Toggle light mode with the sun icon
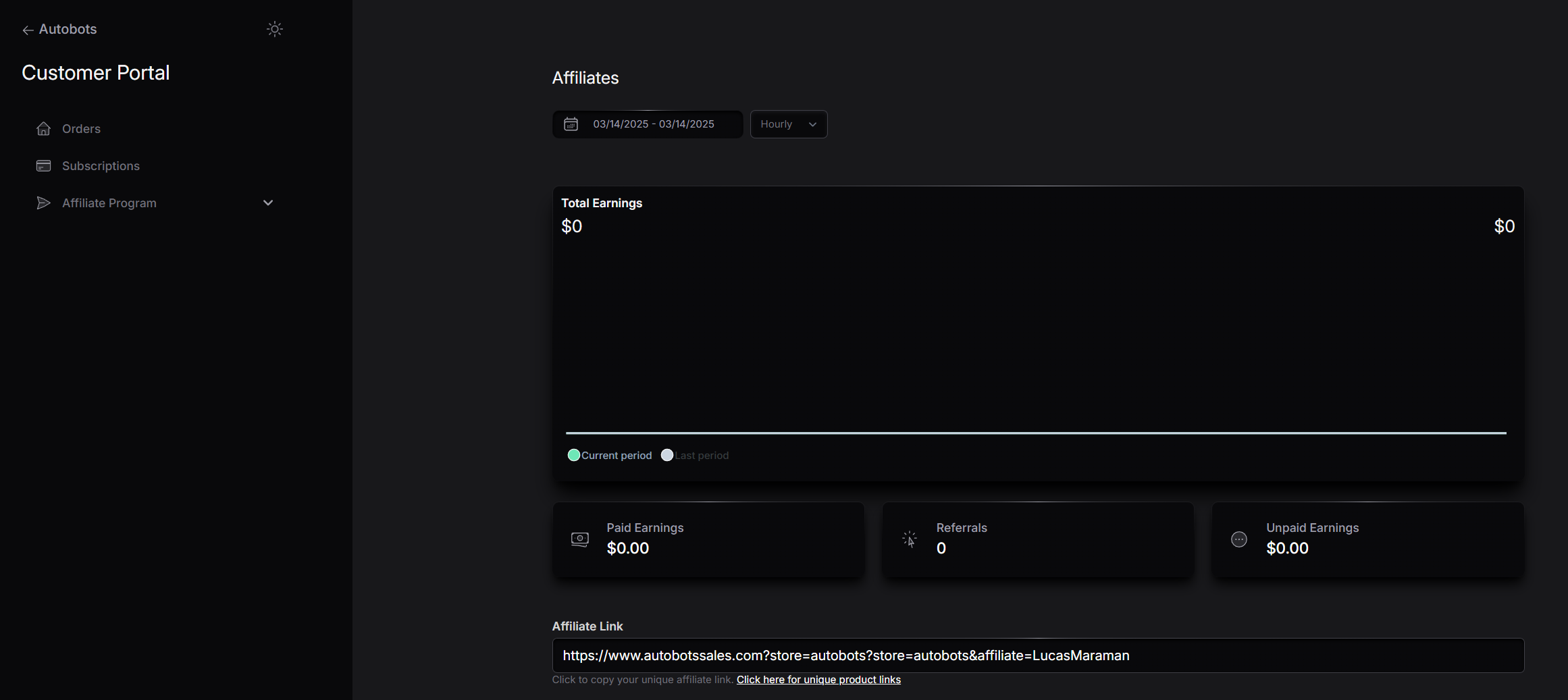1568x700 pixels. (274, 29)
